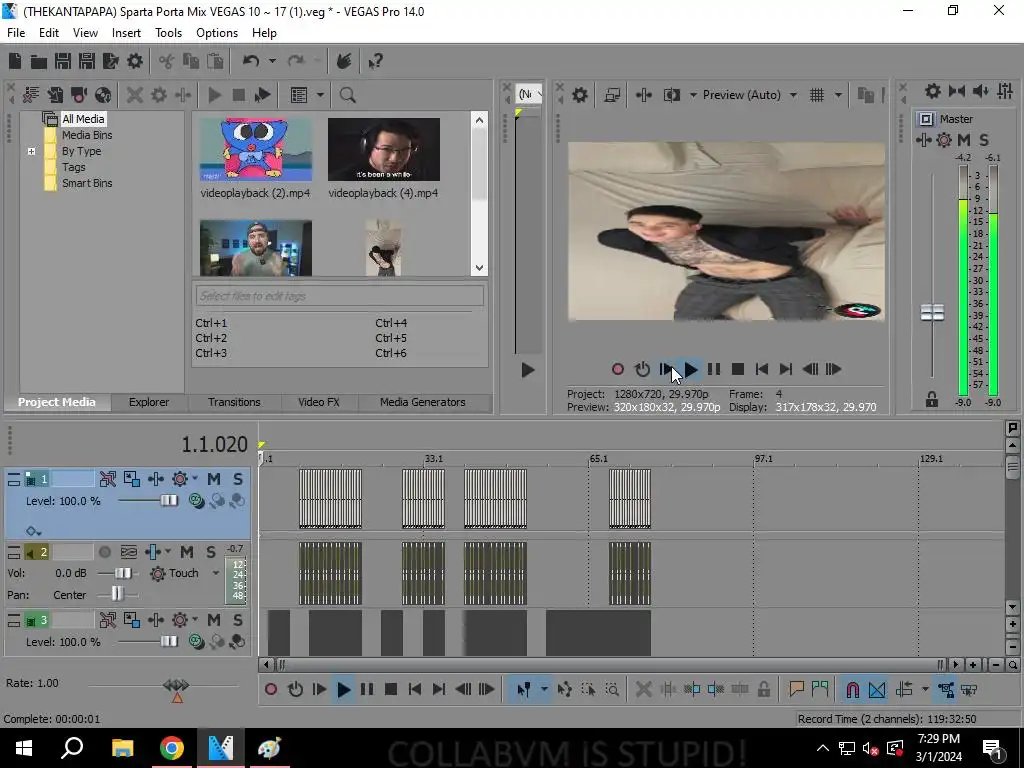The image size is (1024, 768).
Task: Open Video Preview settings gear icon
Action: [x=580, y=95]
